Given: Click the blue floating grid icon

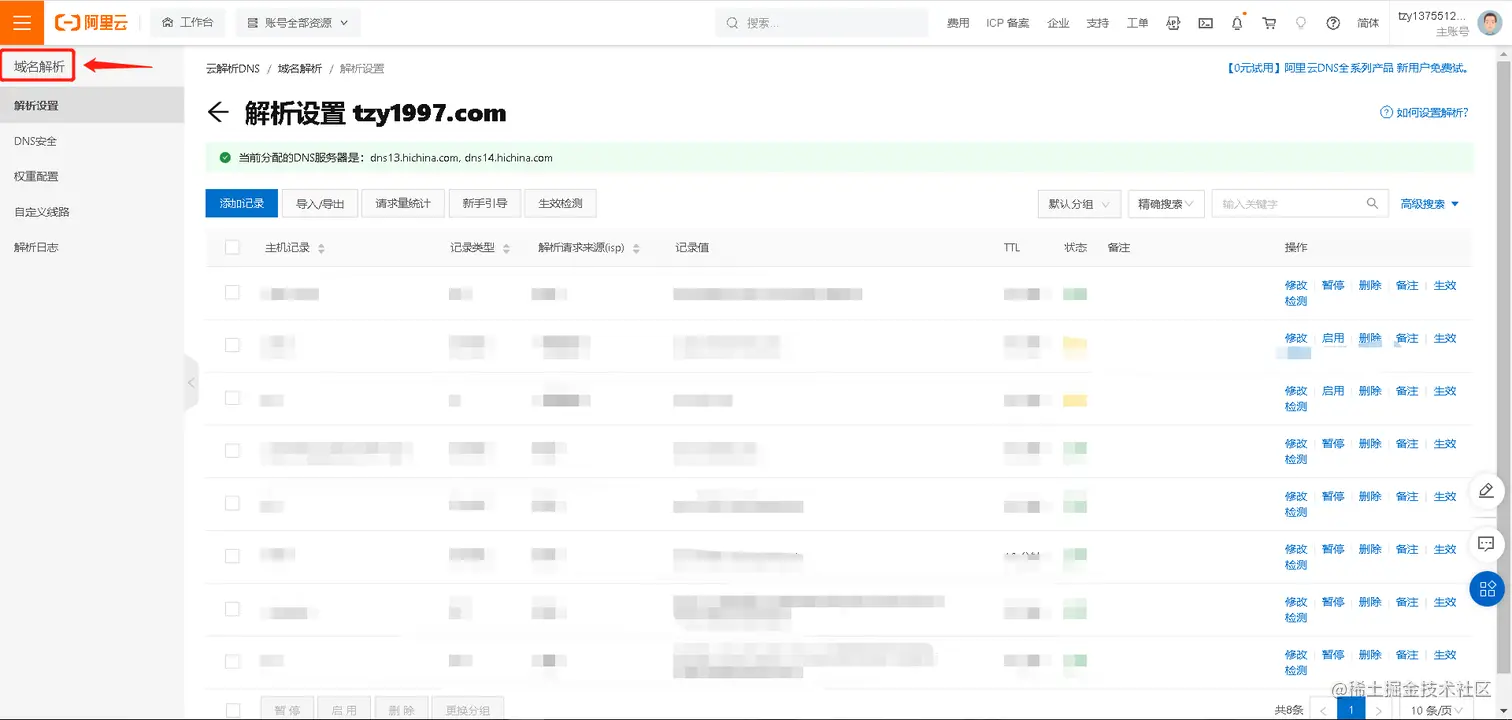Looking at the screenshot, I should tap(1487, 589).
